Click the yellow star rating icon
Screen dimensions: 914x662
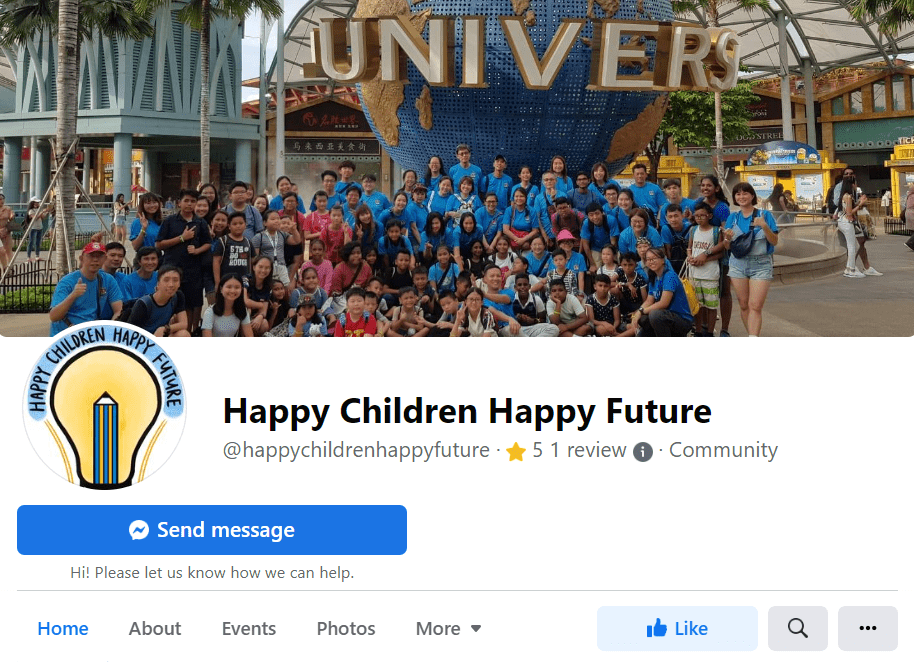click(x=516, y=451)
